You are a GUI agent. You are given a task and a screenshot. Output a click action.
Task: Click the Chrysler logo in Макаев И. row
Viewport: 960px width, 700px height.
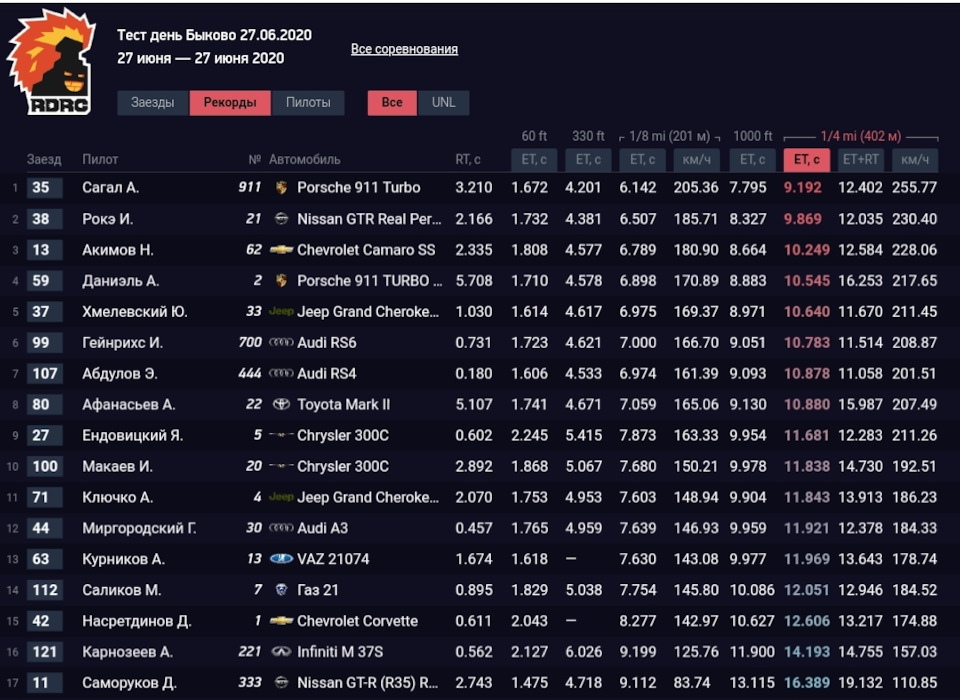281,466
